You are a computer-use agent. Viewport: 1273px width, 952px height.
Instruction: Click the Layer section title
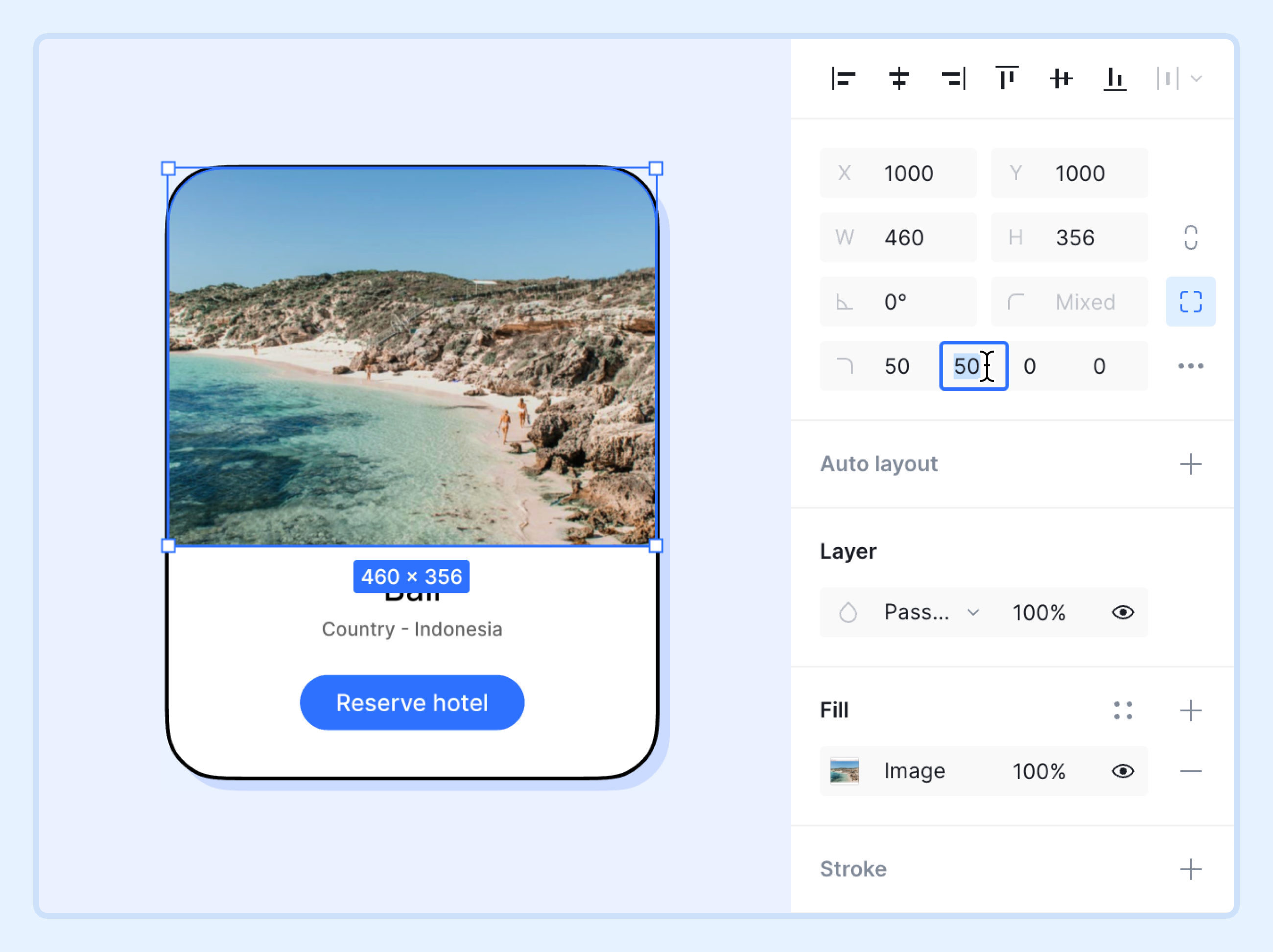point(848,551)
